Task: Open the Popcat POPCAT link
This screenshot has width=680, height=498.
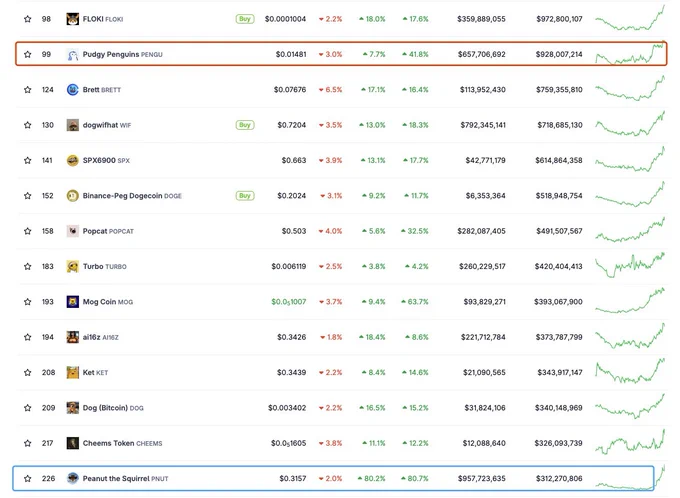Action: point(108,231)
